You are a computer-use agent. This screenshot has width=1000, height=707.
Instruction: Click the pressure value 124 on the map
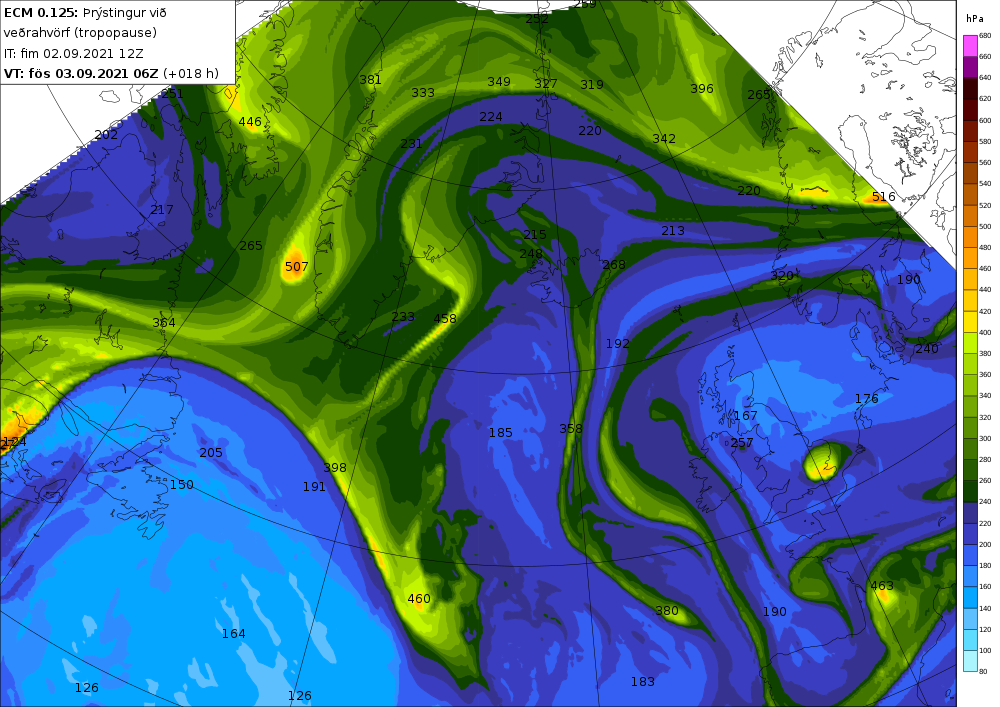coord(14,442)
